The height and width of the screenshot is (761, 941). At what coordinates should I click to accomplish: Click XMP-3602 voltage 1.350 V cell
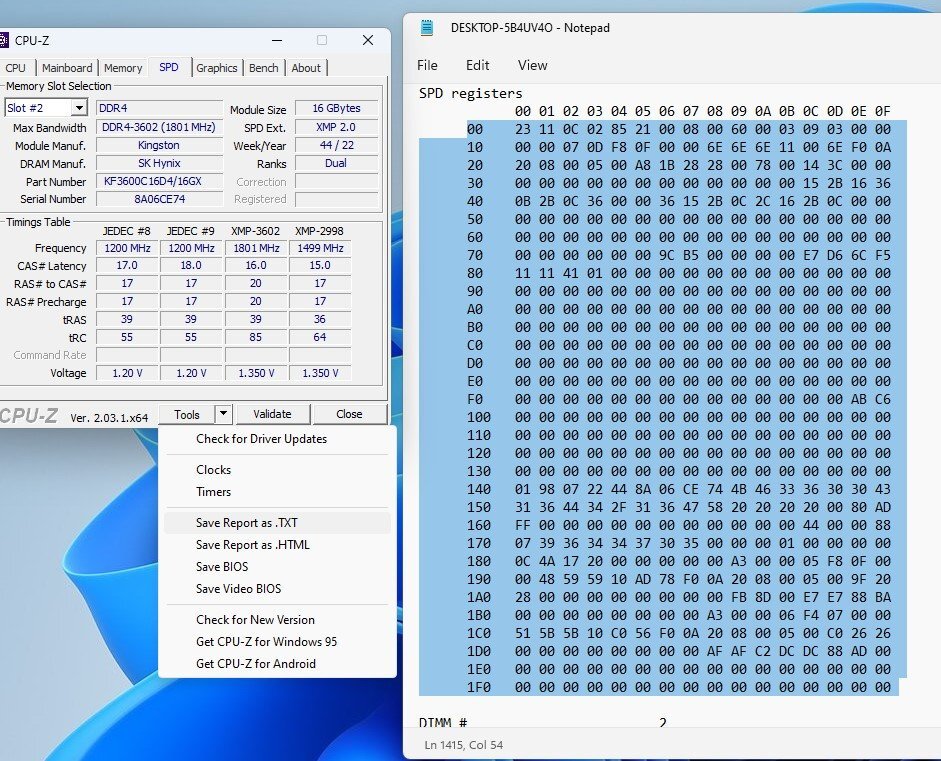coord(256,373)
